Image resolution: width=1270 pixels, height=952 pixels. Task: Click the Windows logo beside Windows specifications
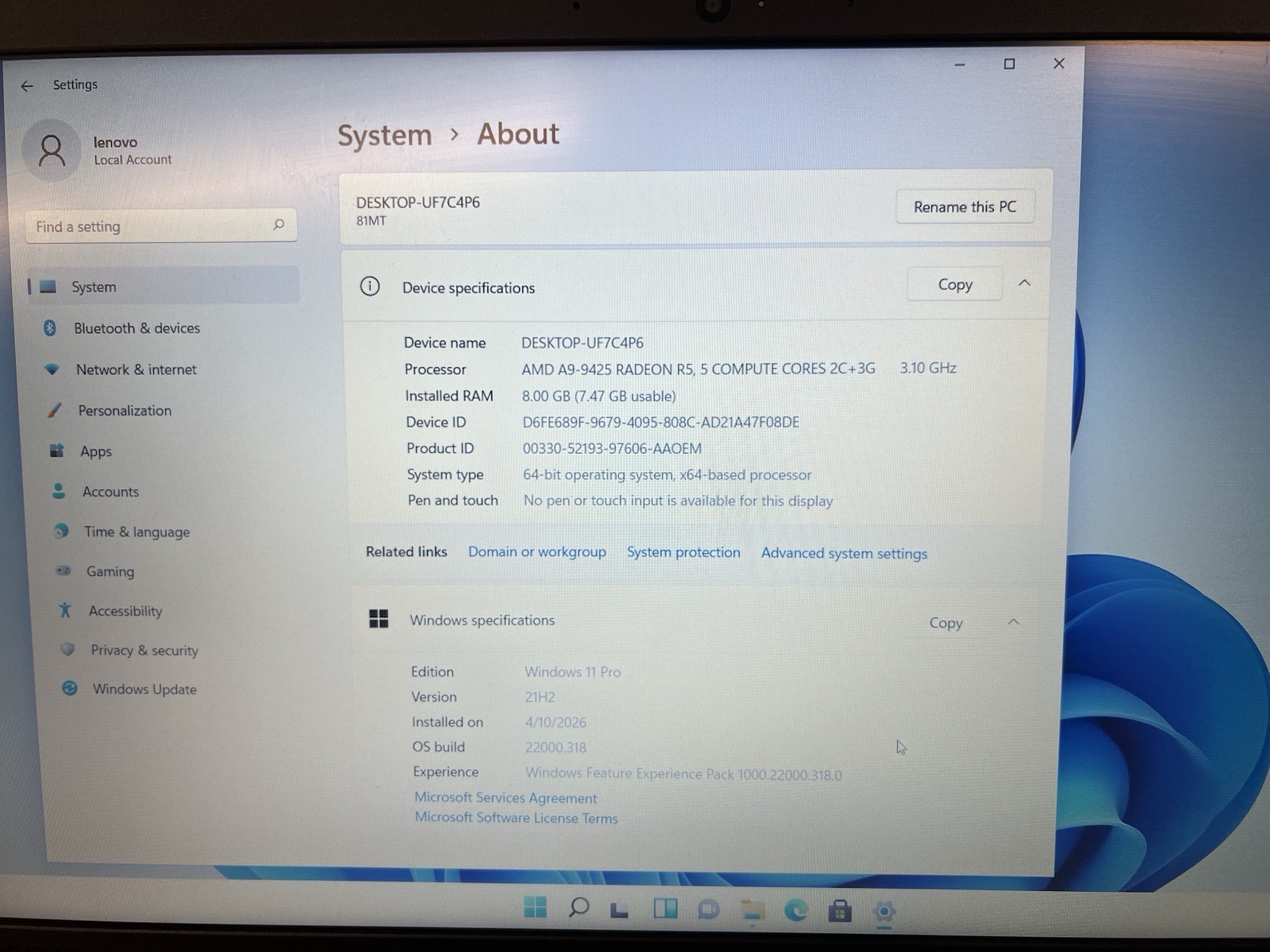pos(379,619)
